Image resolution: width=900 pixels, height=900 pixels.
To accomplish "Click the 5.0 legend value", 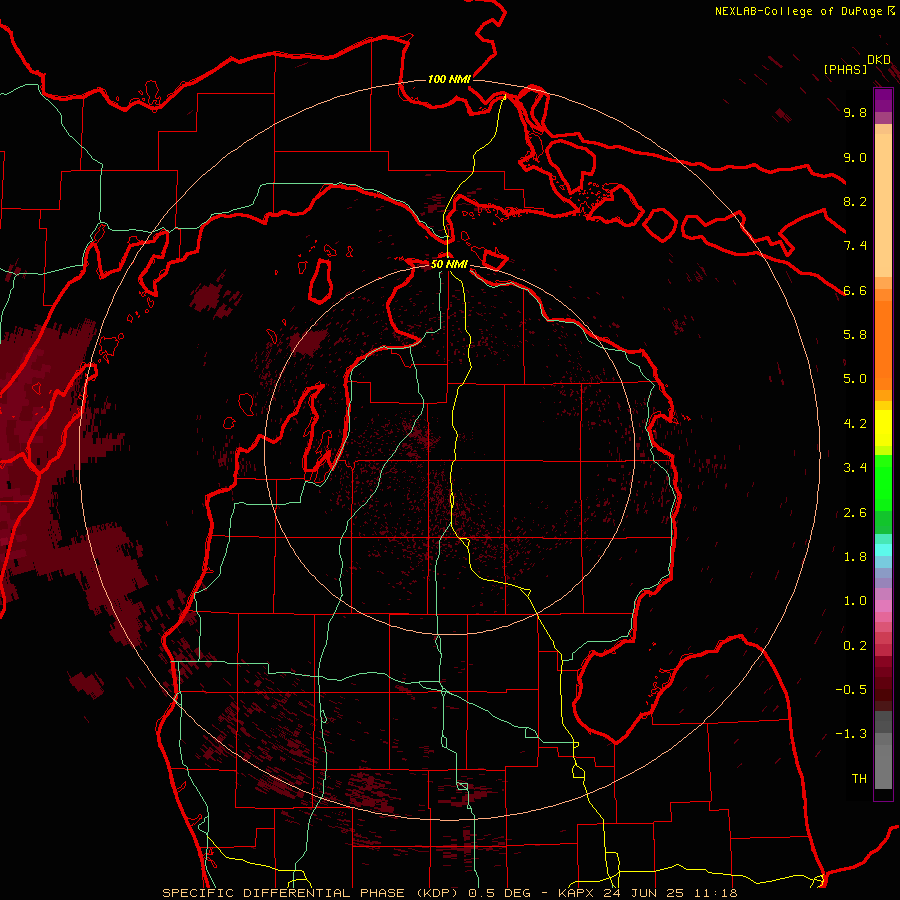I will 855,379.
